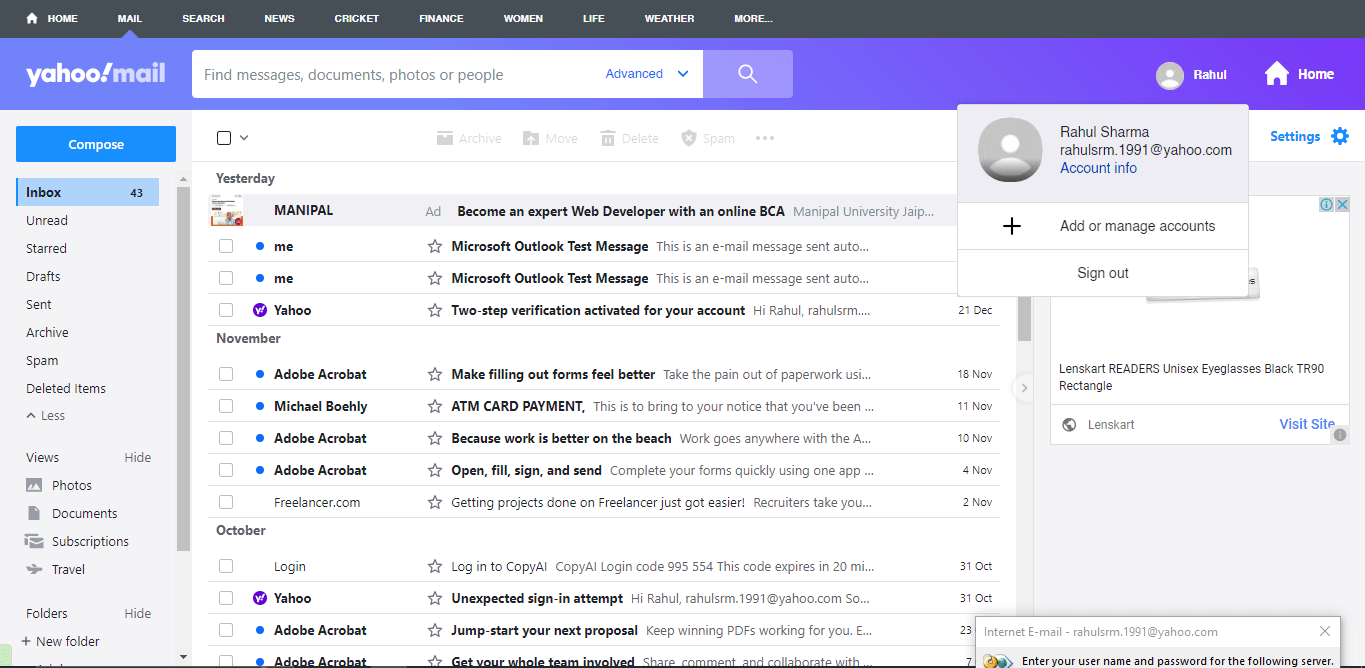Star the Unexpected sign-in attempt email
This screenshot has height=668, width=1365.
tap(435, 598)
